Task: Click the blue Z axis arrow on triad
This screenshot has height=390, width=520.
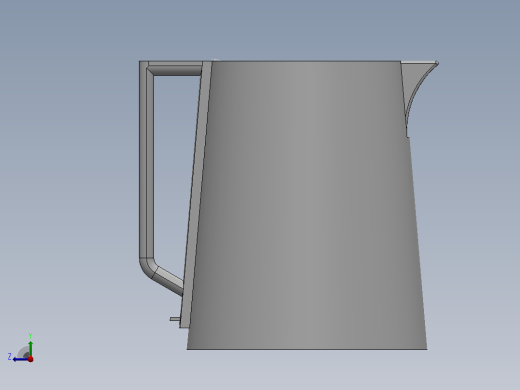Action: [x=20, y=359]
